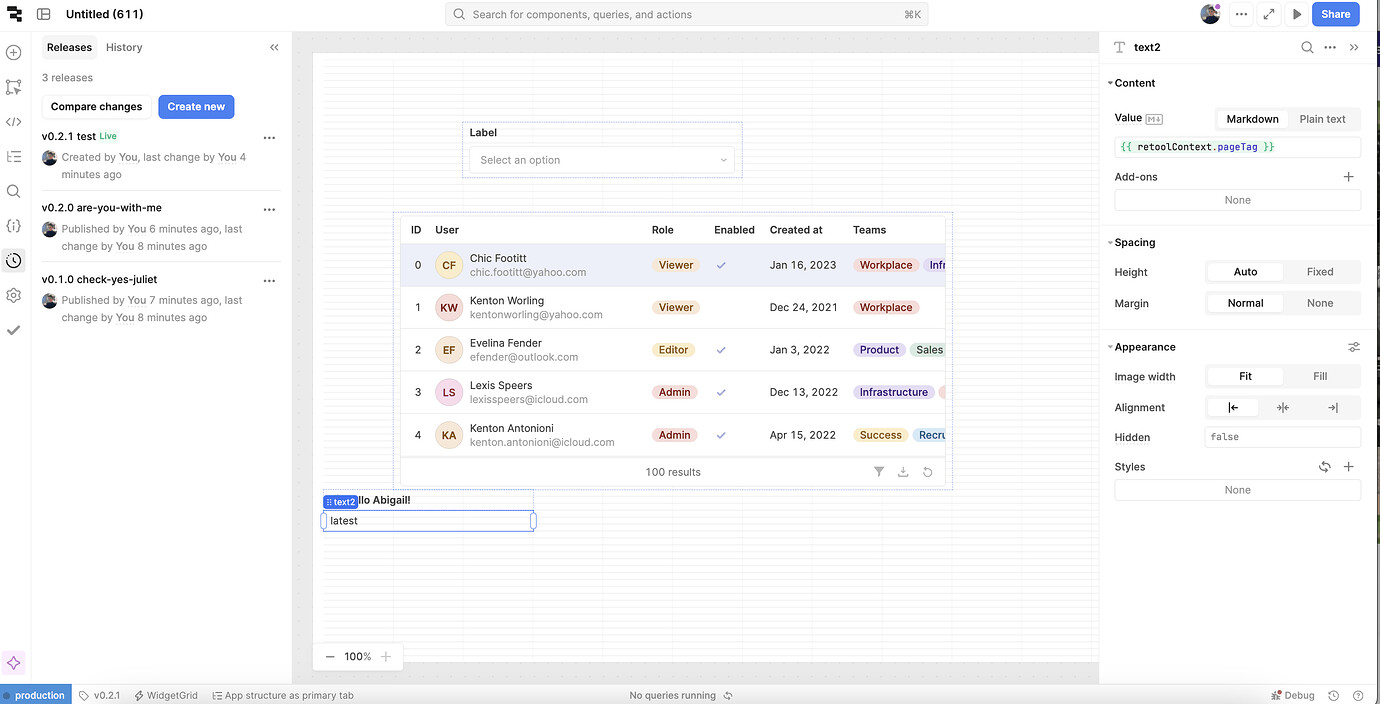1380x704 pixels.
Task: Set Margin to Normal
Action: click(x=1245, y=303)
